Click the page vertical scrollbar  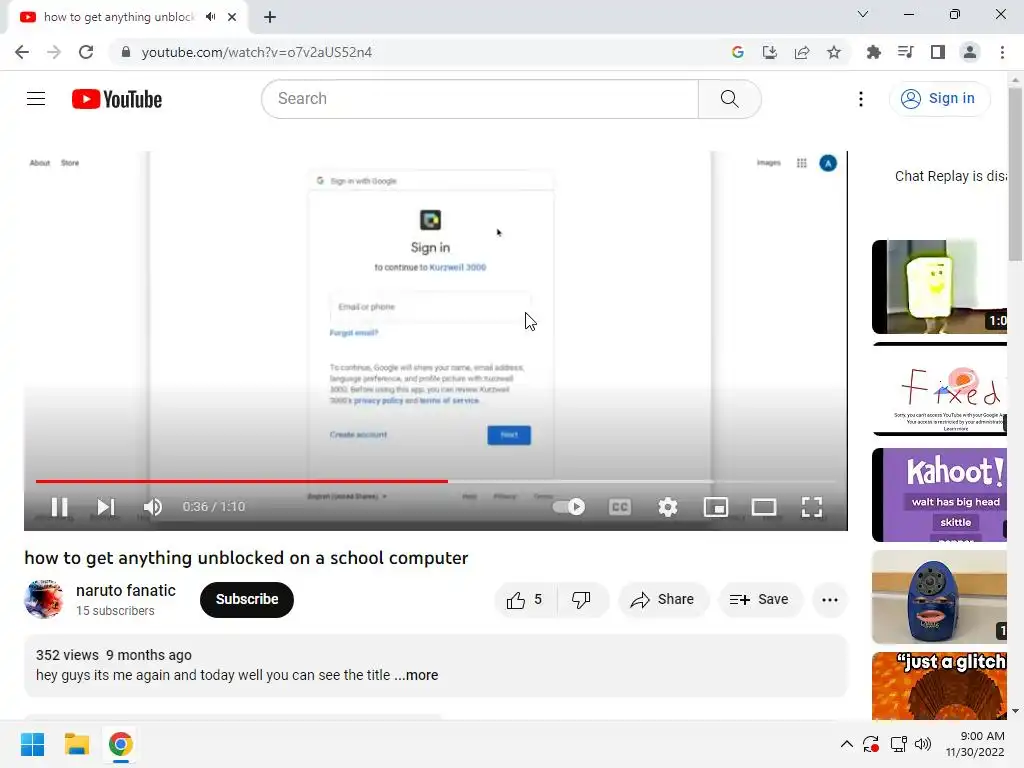[1015, 173]
